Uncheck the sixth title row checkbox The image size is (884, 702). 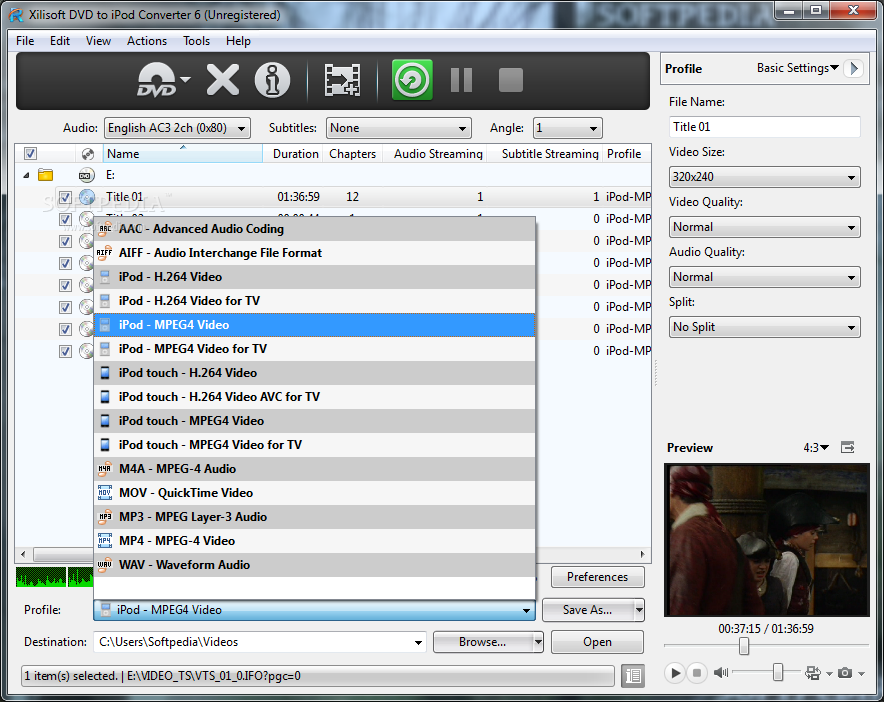pyautogui.click(x=65, y=307)
